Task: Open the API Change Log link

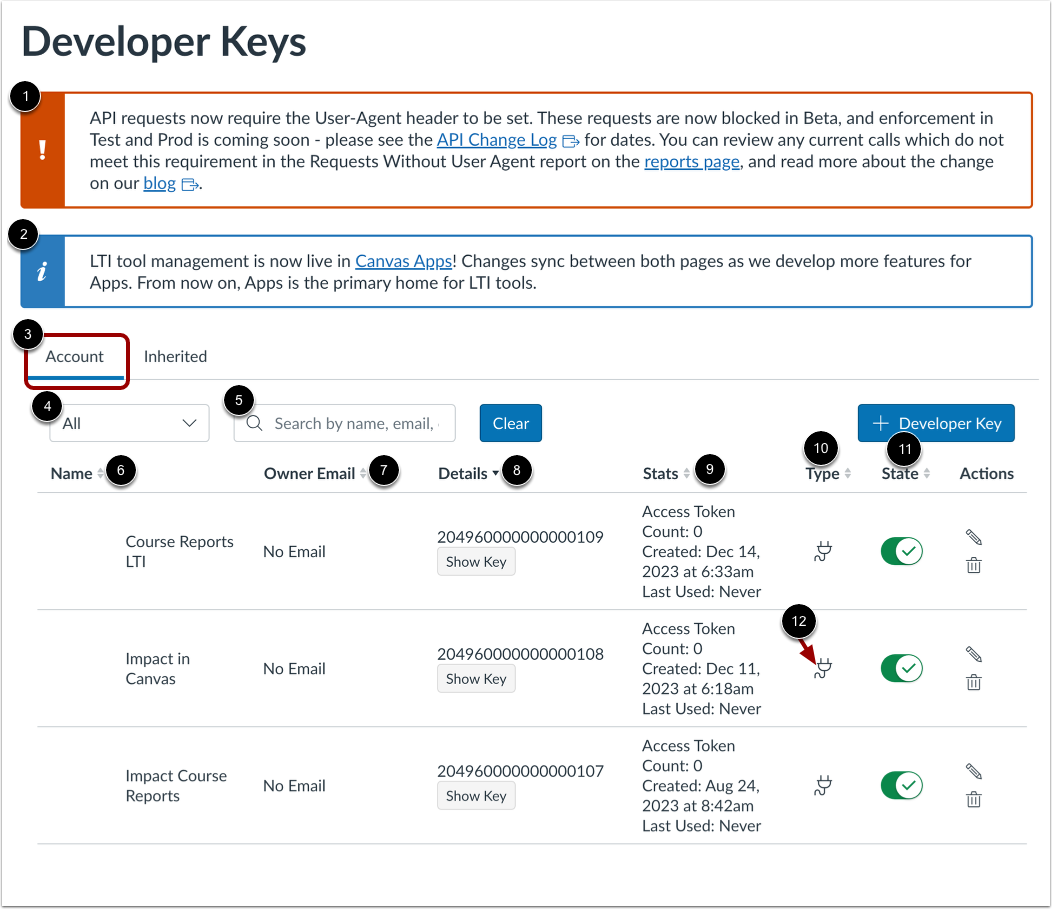Action: tap(496, 140)
